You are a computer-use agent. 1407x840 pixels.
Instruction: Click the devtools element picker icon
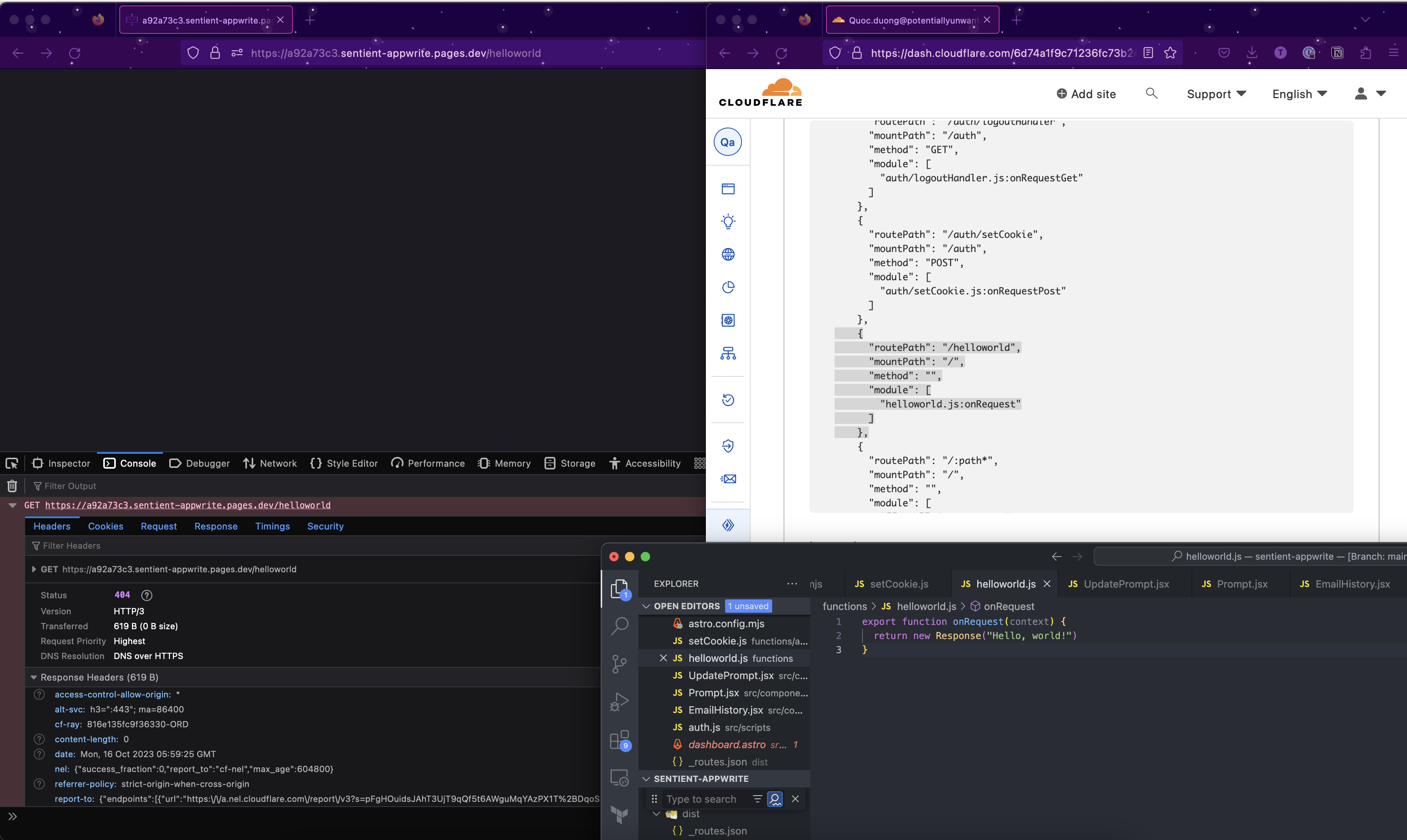click(12, 464)
